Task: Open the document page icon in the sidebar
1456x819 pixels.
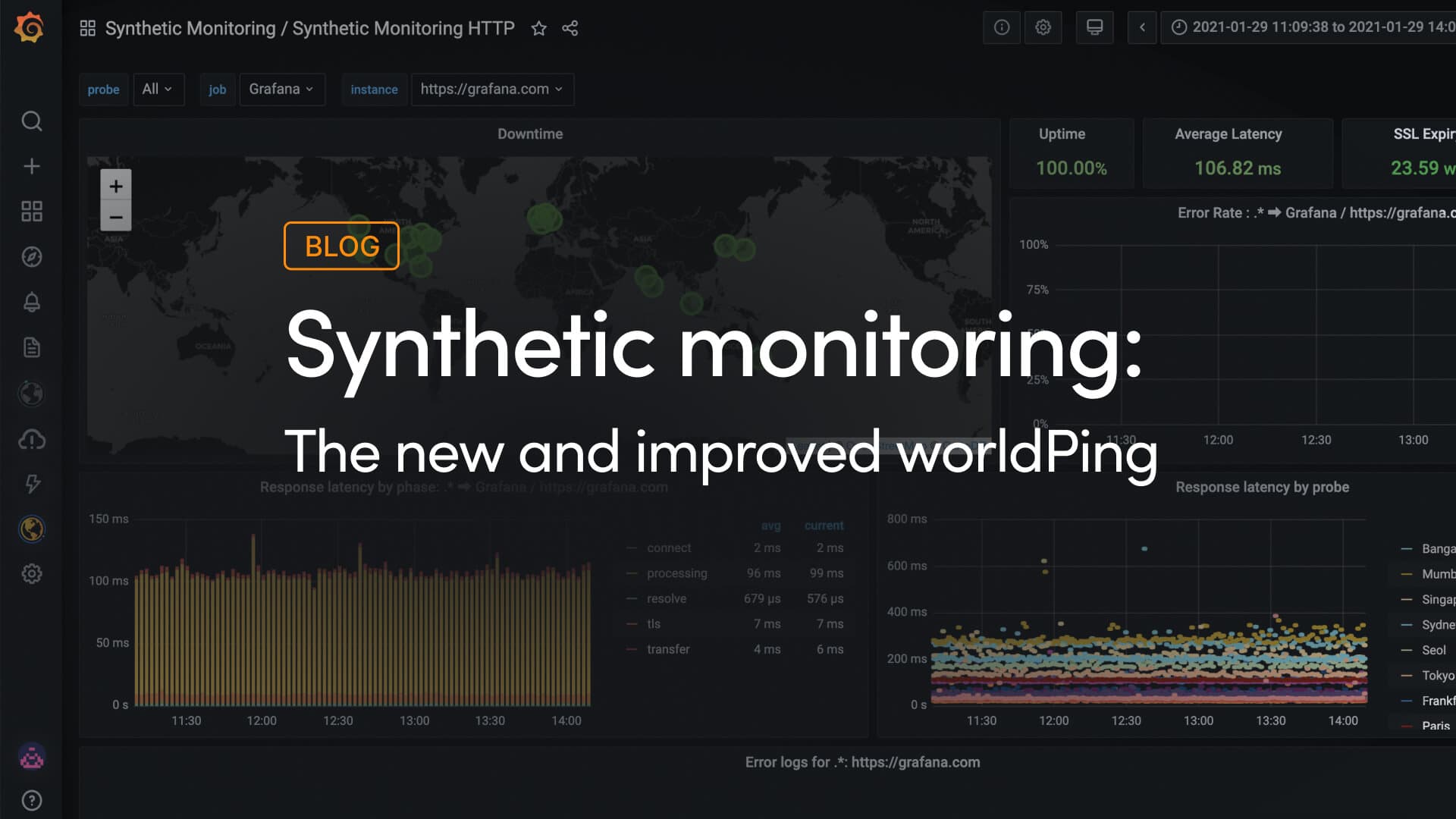Action: pyautogui.click(x=31, y=347)
